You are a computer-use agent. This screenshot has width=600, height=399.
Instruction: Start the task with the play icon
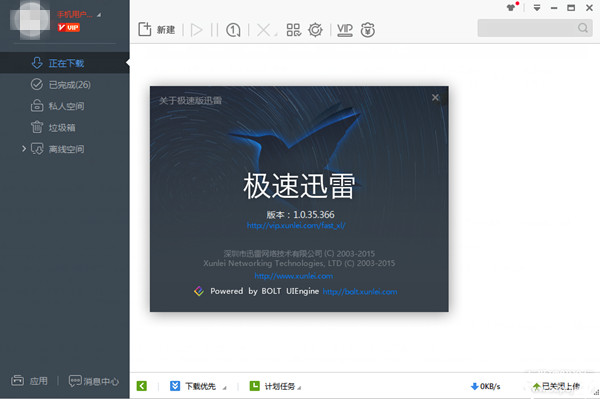click(x=196, y=30)
